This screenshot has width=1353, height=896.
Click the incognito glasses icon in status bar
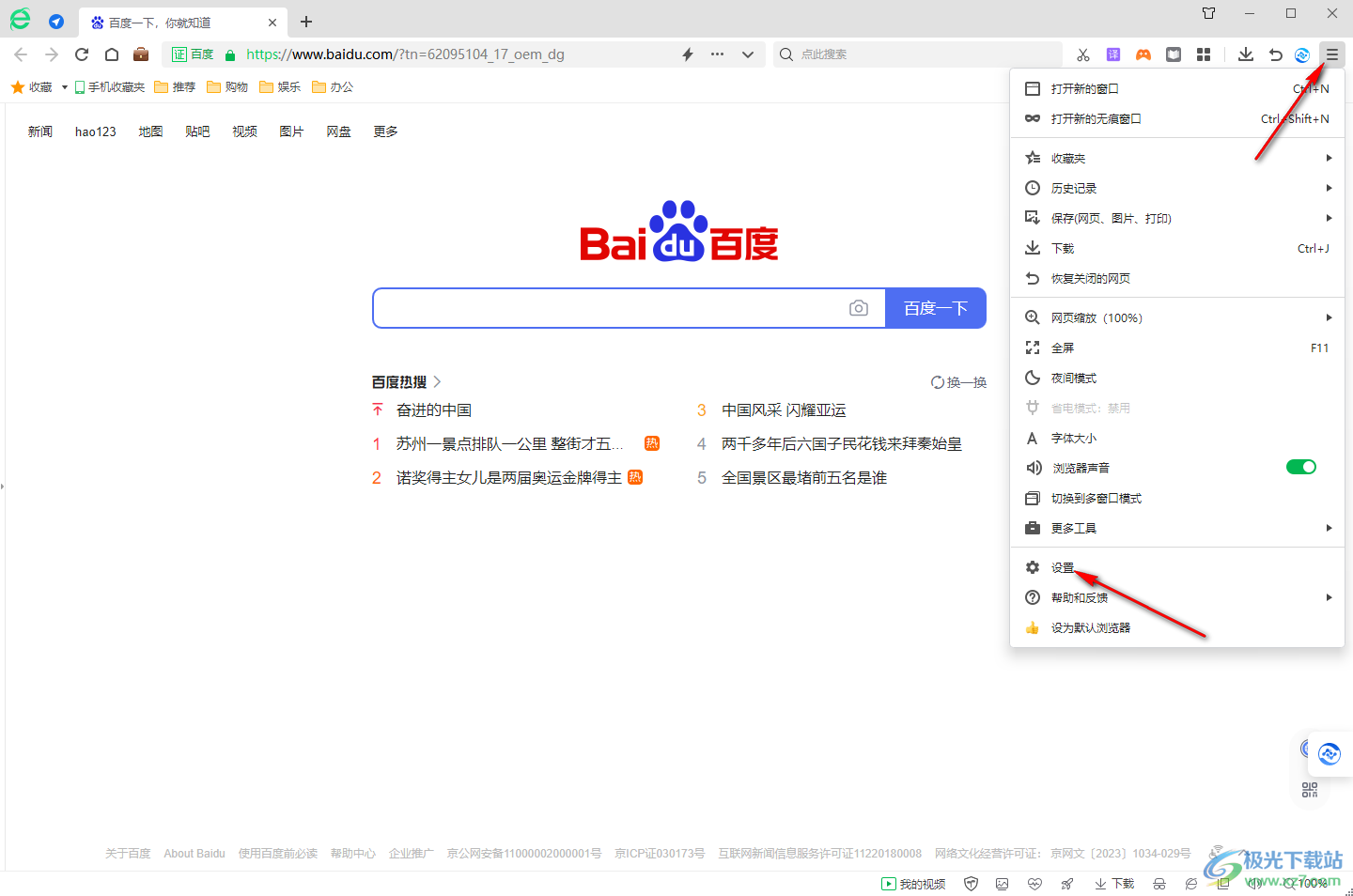tap(1159, 884)
